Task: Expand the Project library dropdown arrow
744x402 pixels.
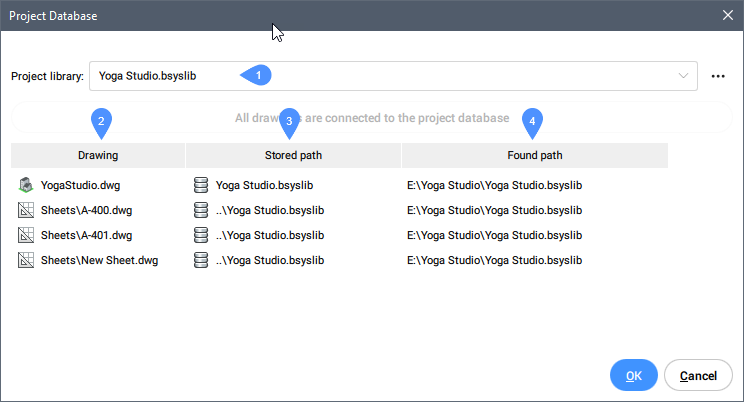Action: [x=684, y=76]
